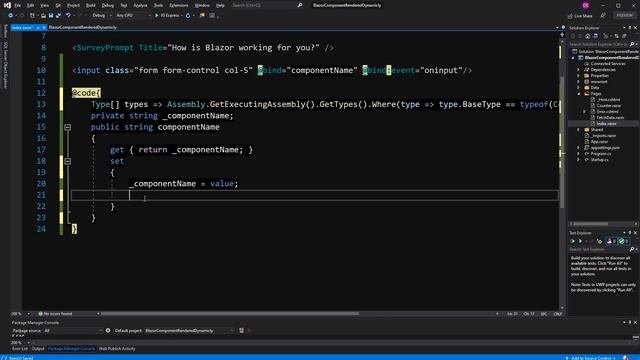This screenshot has height=360, width=640.
Task: Select FetchData.razor in Solution Explorer
Action: pyautogui.click(x=610, y=118)
